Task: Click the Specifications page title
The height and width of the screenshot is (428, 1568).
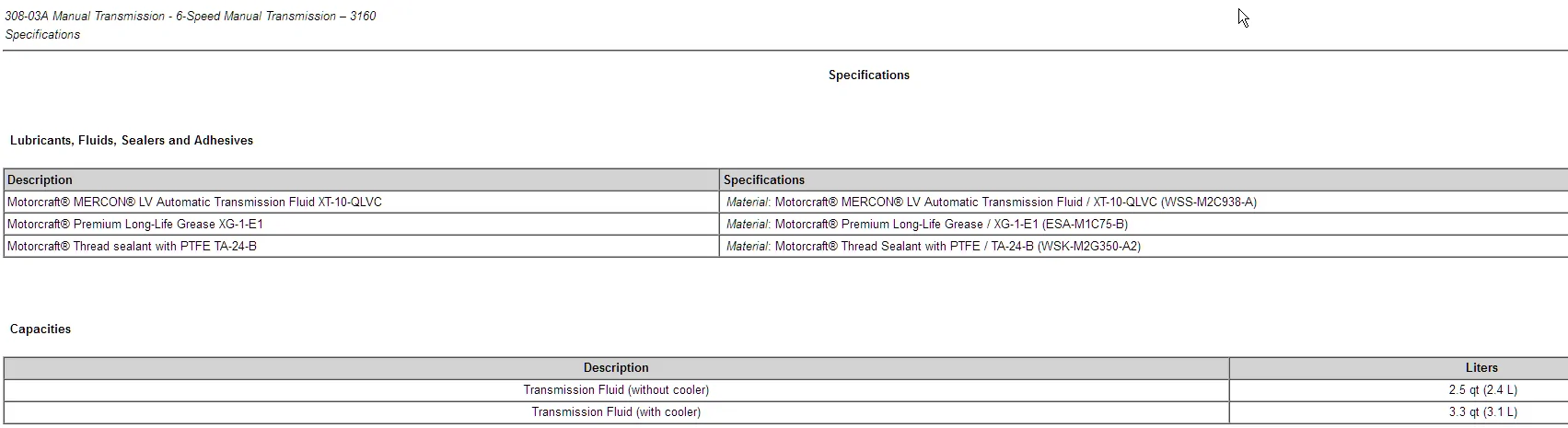Action: (868, 75)
